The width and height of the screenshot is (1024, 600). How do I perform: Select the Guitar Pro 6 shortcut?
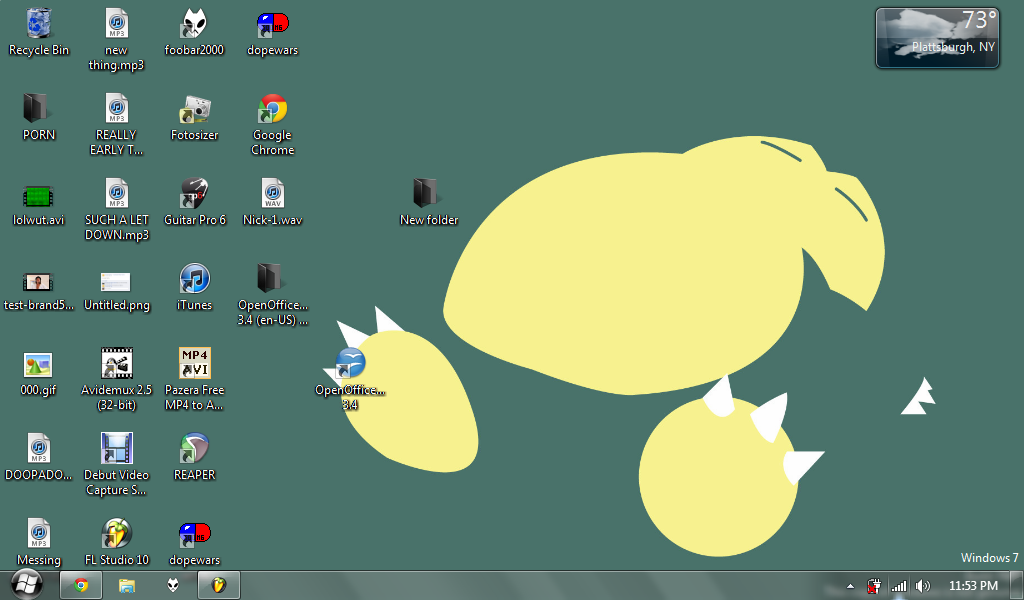click(x=194, y=194)
